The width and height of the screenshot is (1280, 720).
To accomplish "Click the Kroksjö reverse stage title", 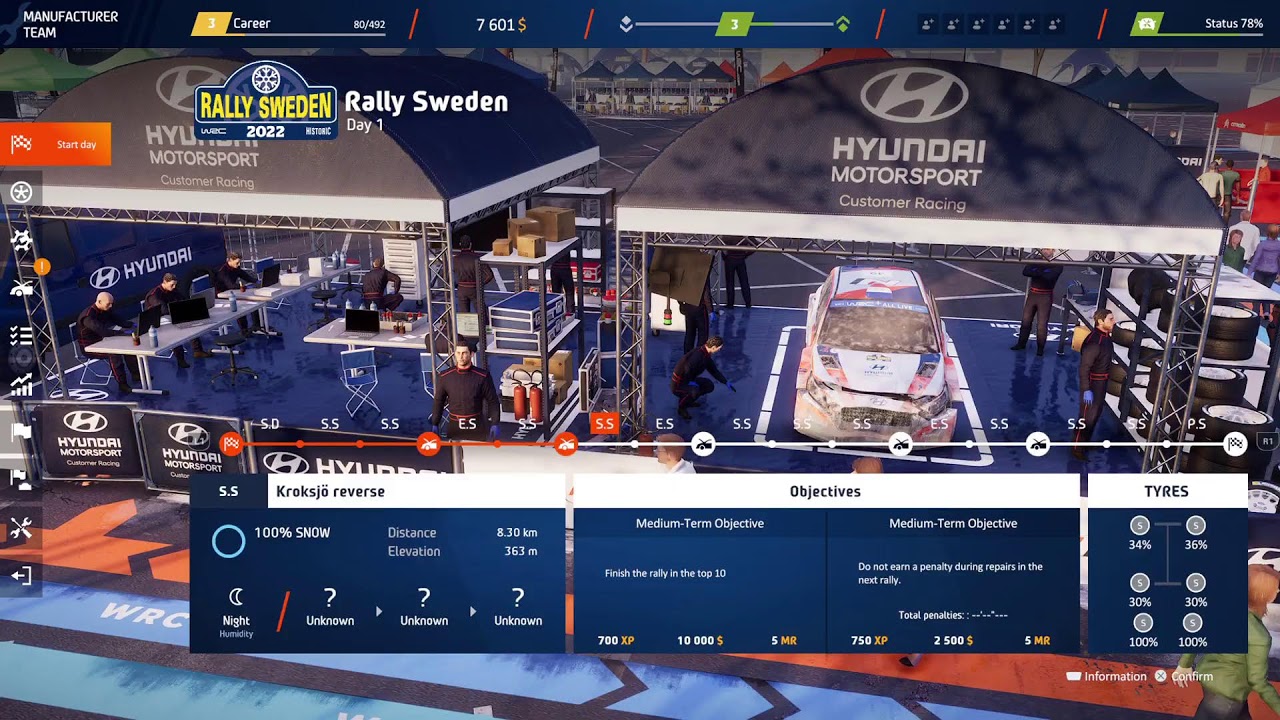I will [330, 491].
